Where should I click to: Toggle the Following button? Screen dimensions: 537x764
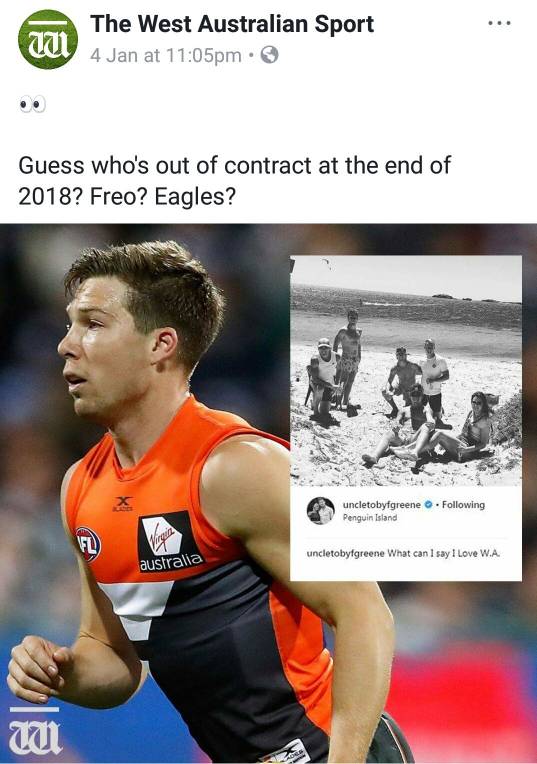click(x=463, y=505)
